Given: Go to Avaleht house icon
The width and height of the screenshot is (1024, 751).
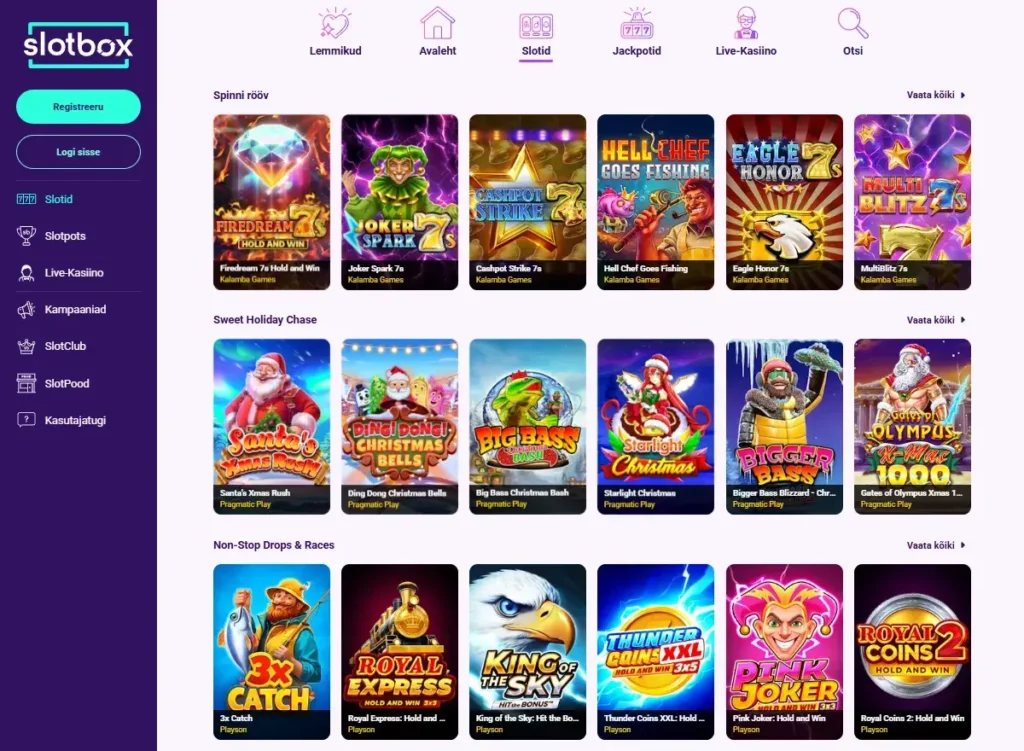Looking at the screenshot, I should 437,24.
